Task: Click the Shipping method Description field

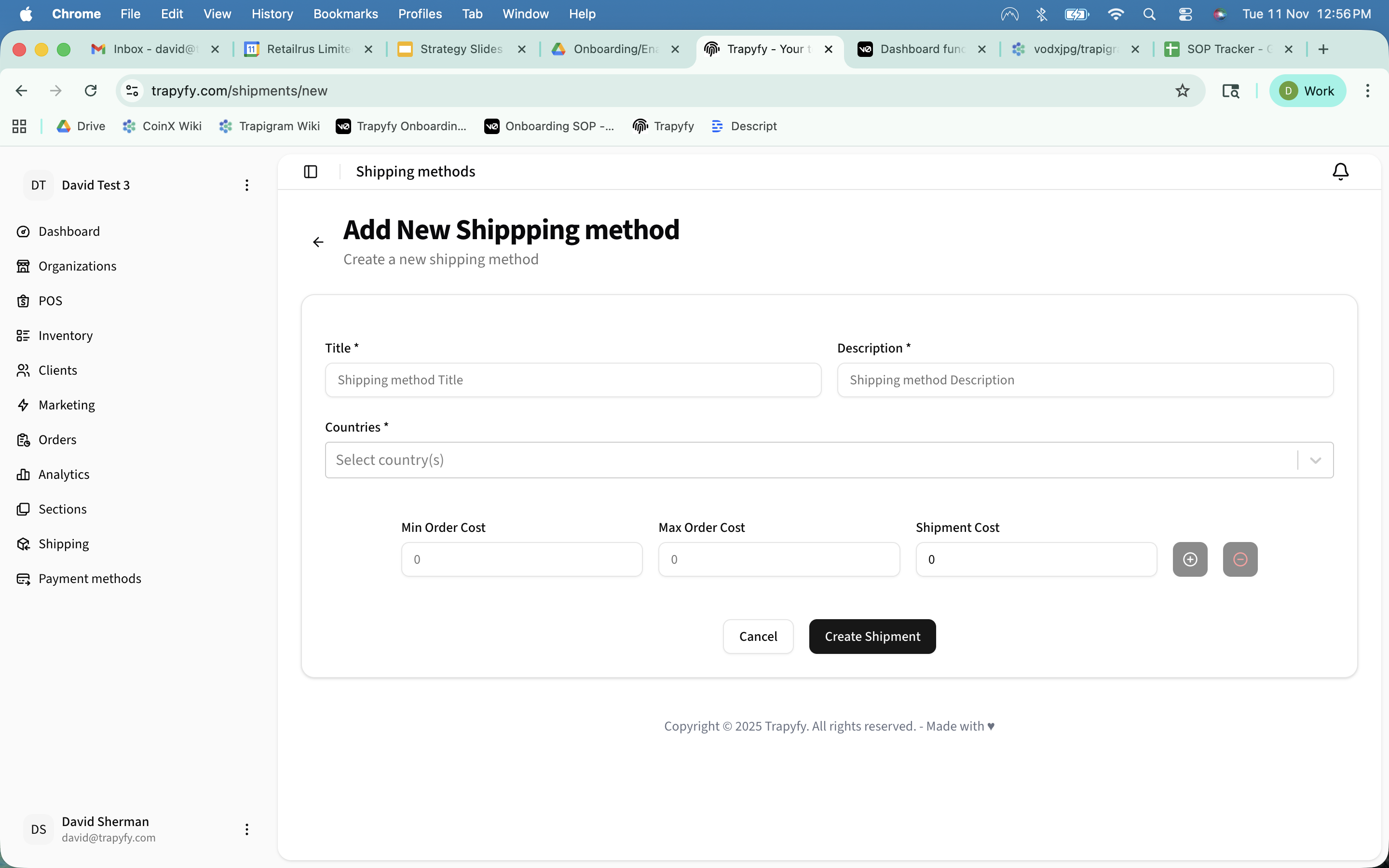Action: [x=1085, y=380]
